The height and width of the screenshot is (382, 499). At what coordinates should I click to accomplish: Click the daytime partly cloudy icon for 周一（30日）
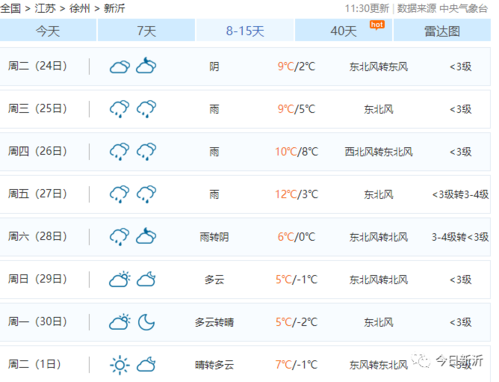(x=120, y=322)
